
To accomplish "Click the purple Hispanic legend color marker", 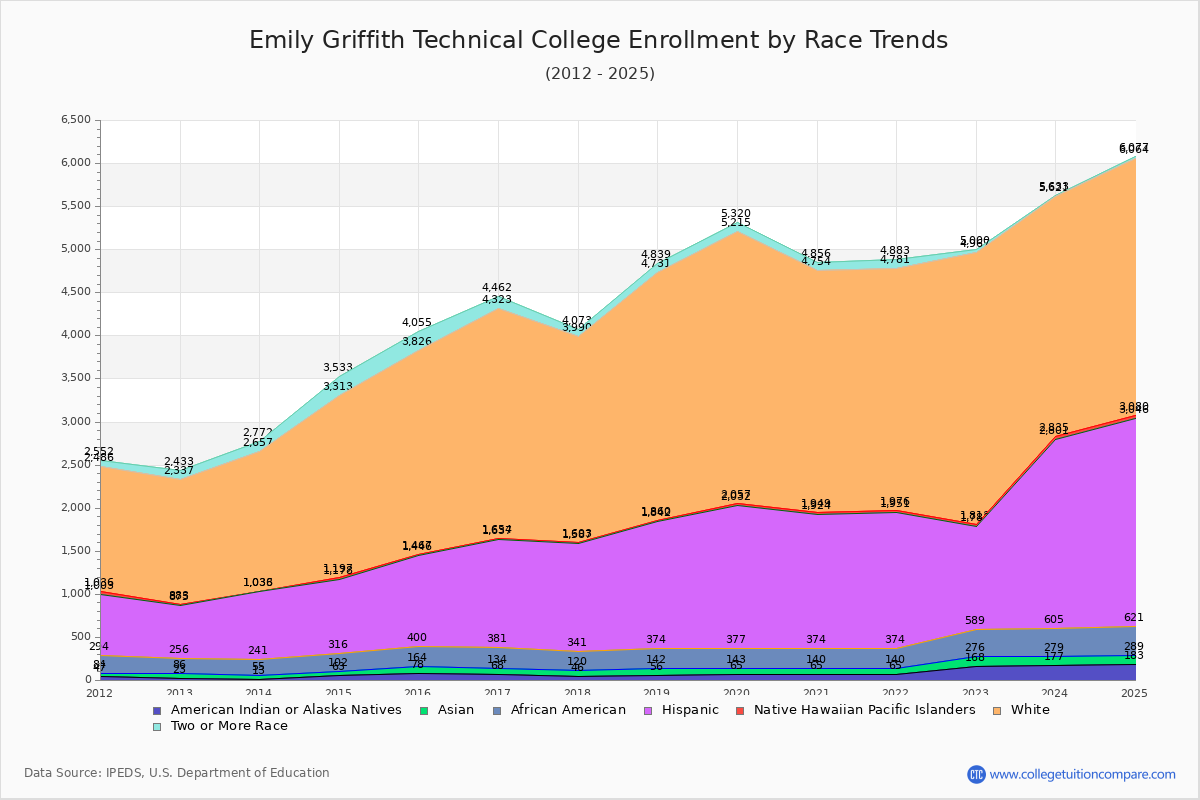I will (x=647, y=710).
